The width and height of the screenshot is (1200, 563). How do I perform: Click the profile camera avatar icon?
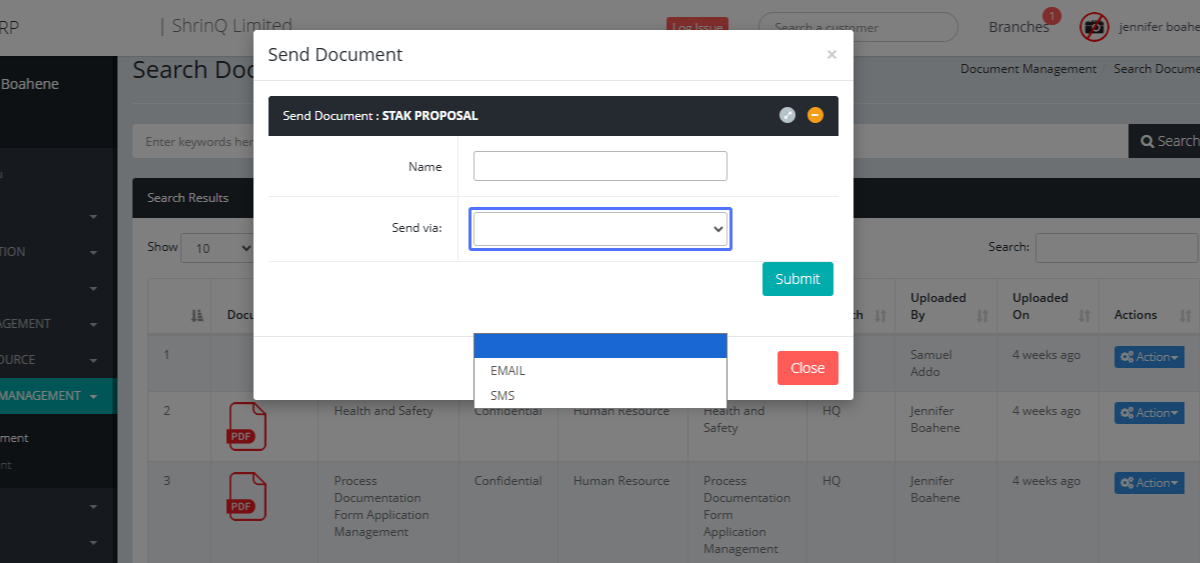pos(1094,27)
